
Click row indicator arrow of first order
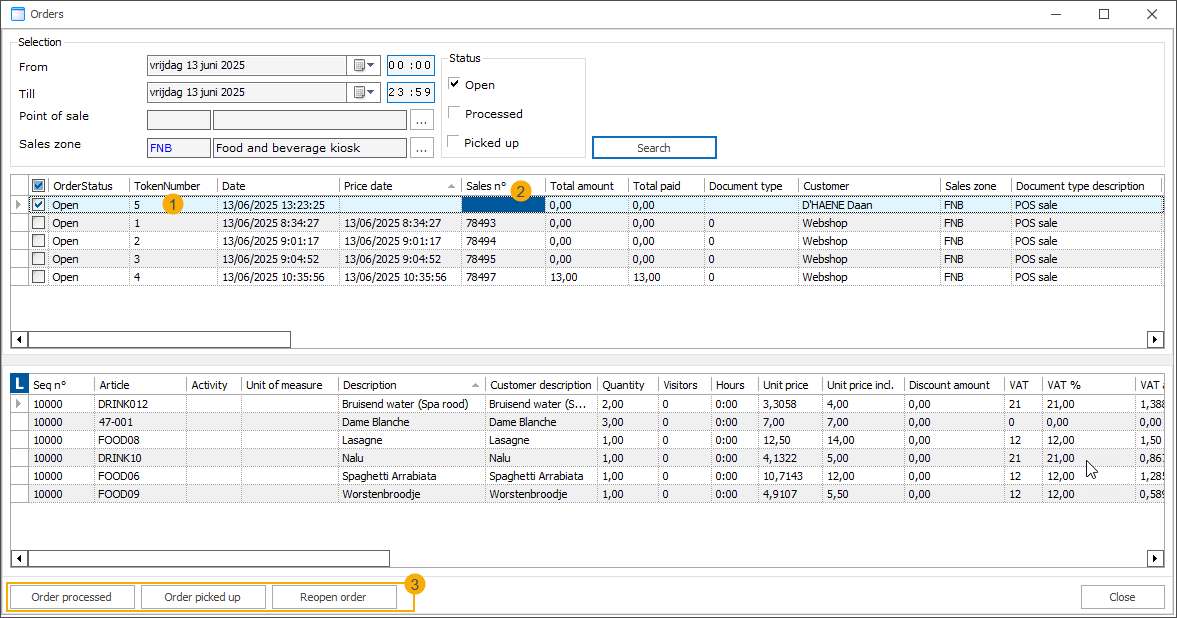point(19,204)
